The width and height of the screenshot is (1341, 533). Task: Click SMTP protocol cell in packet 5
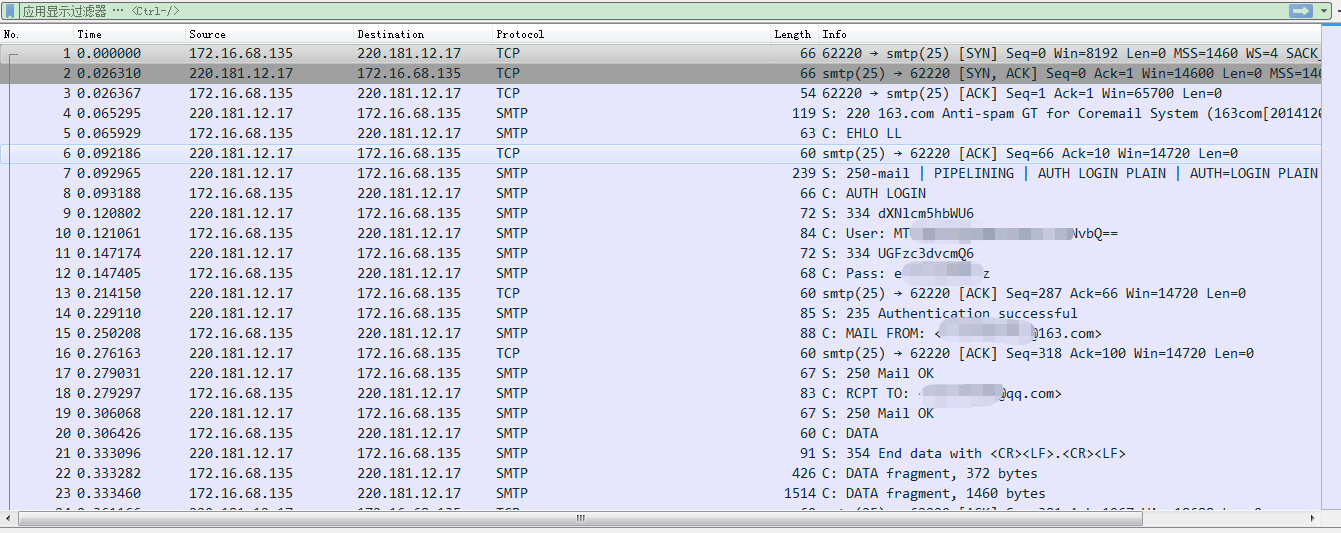tap(512, 133)
